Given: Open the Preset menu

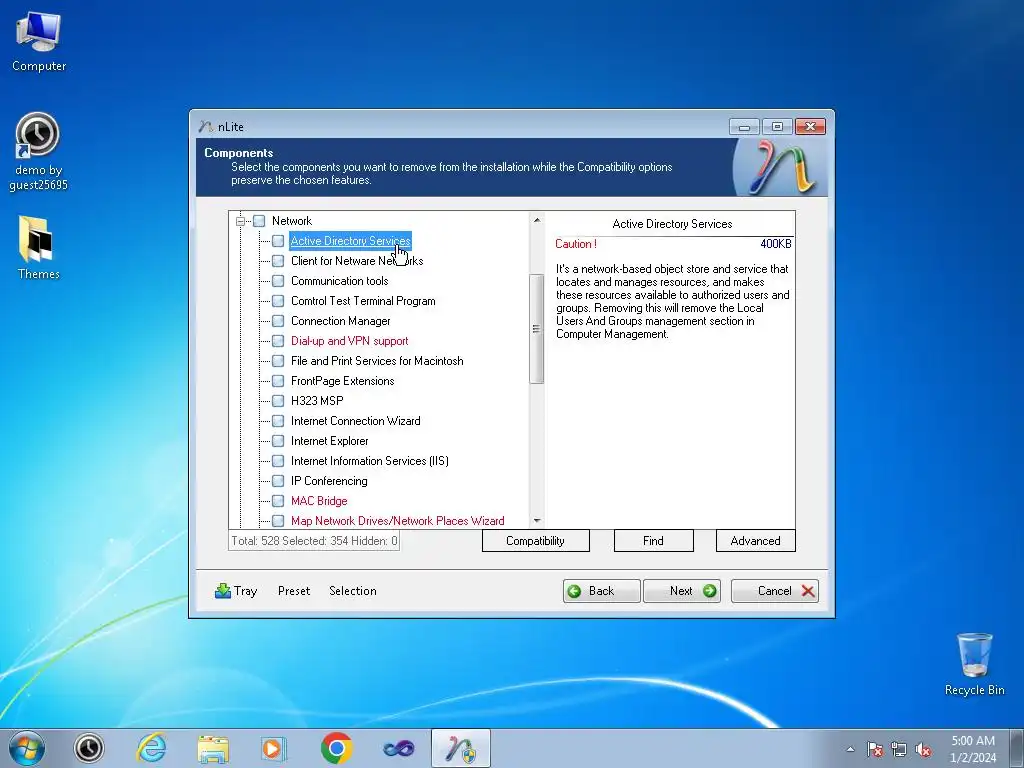Looking at the screenshot, I should point(294,591).
